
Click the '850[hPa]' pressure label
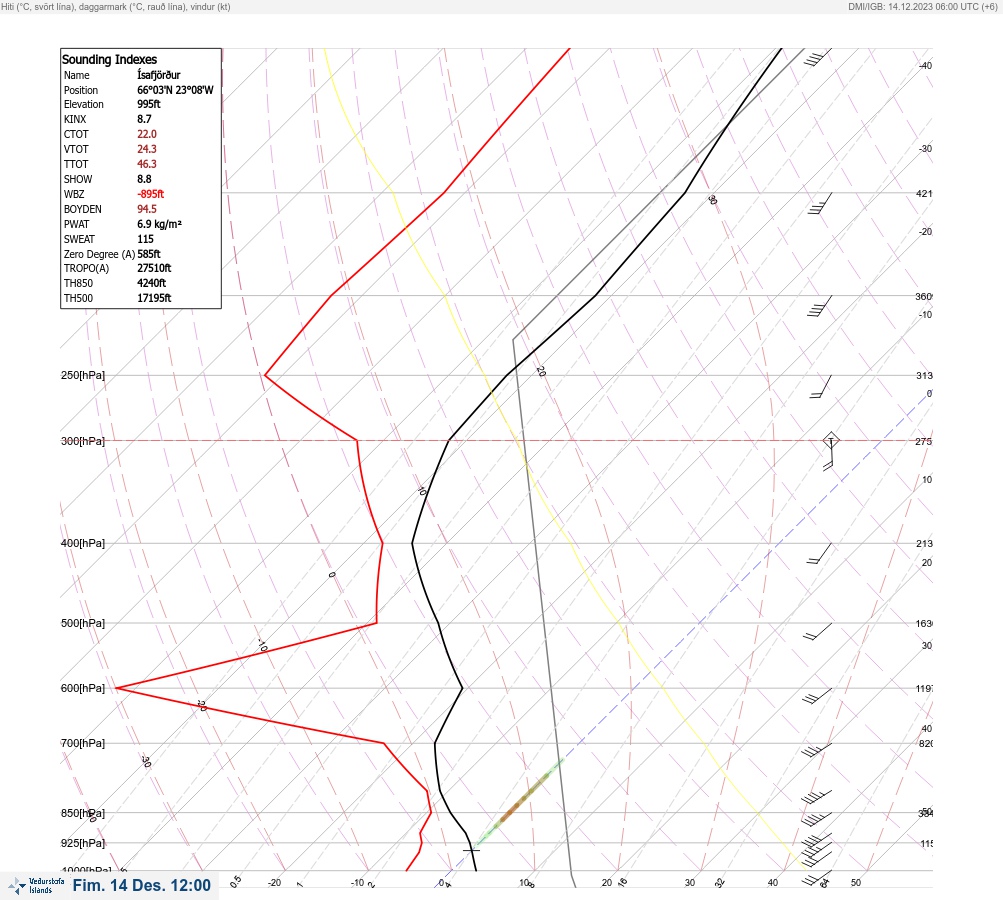pyautogui.click(x=83, y=813)
